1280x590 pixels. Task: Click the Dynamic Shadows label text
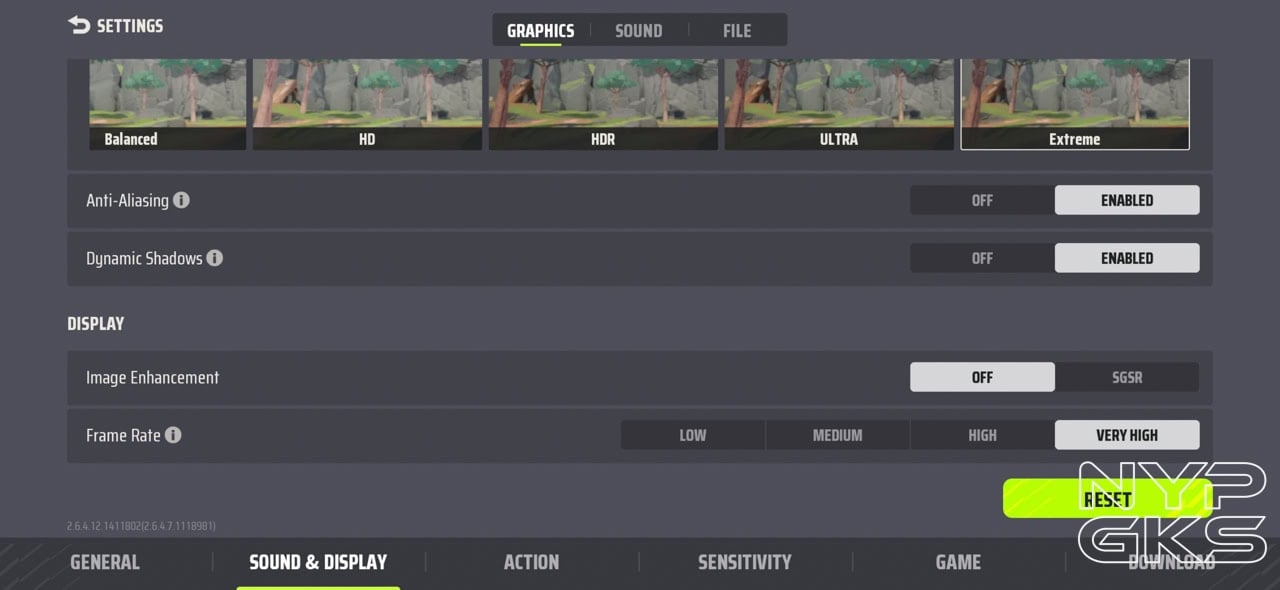tap(144, 258)
